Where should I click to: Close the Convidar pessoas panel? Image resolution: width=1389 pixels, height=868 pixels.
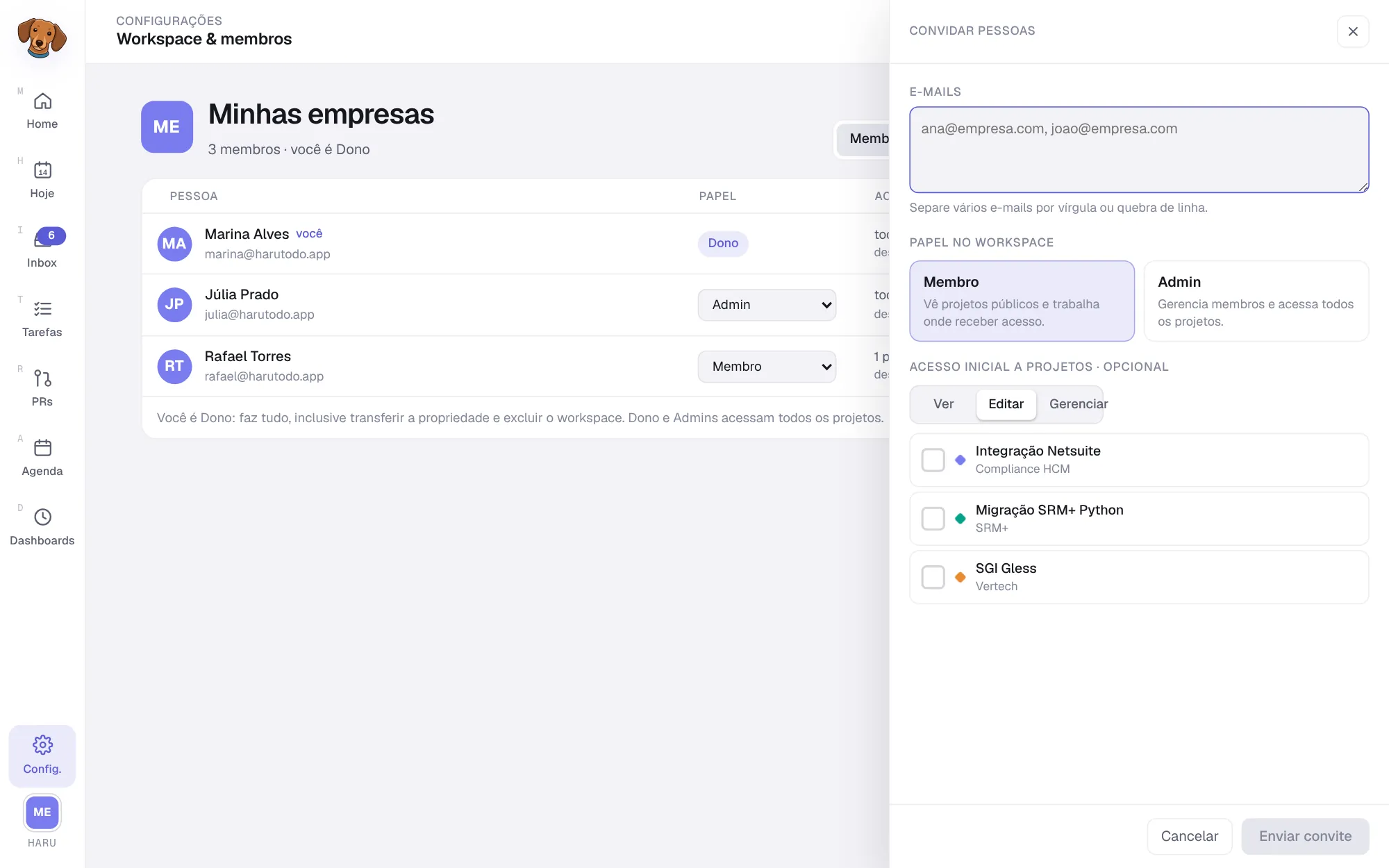coord(1353,31)
